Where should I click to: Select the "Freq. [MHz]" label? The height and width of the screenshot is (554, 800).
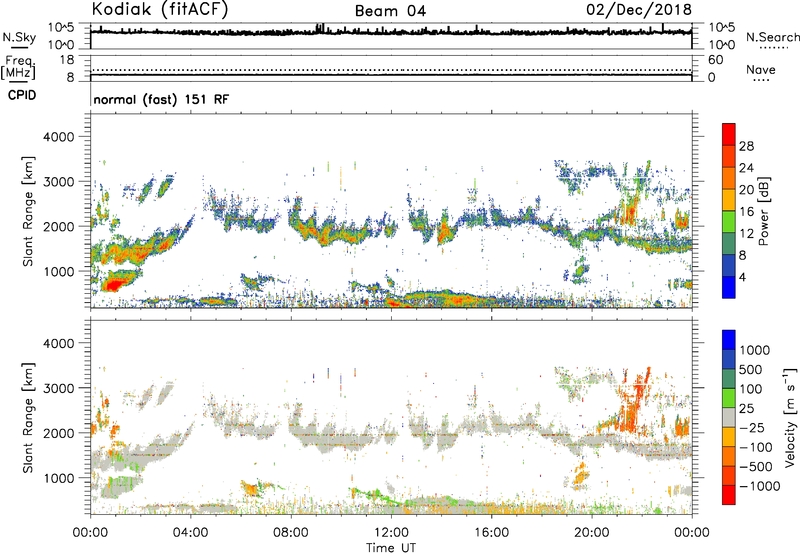pyautogui.click(x=18, y=68)
